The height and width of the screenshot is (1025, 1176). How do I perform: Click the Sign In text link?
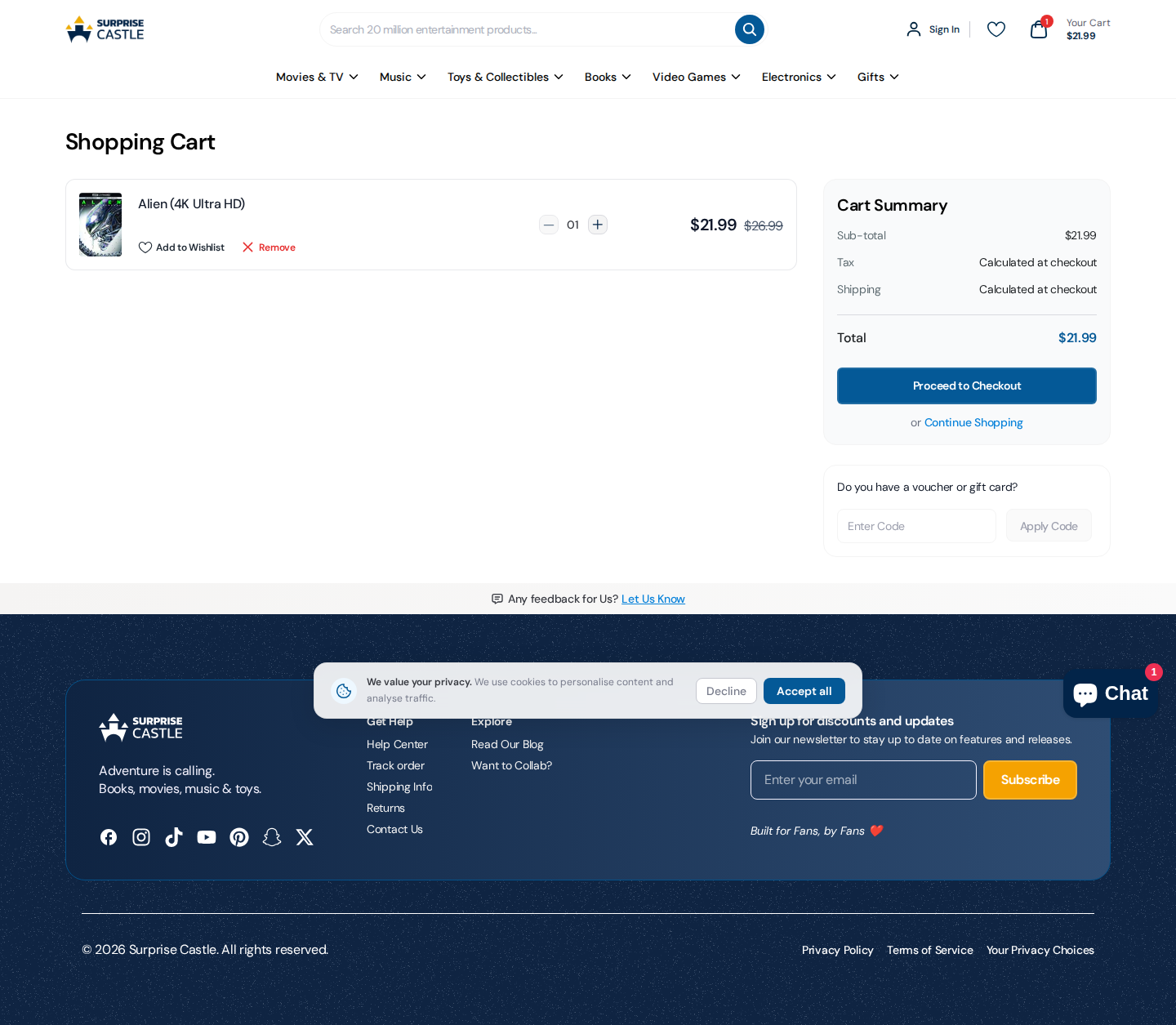944,29
